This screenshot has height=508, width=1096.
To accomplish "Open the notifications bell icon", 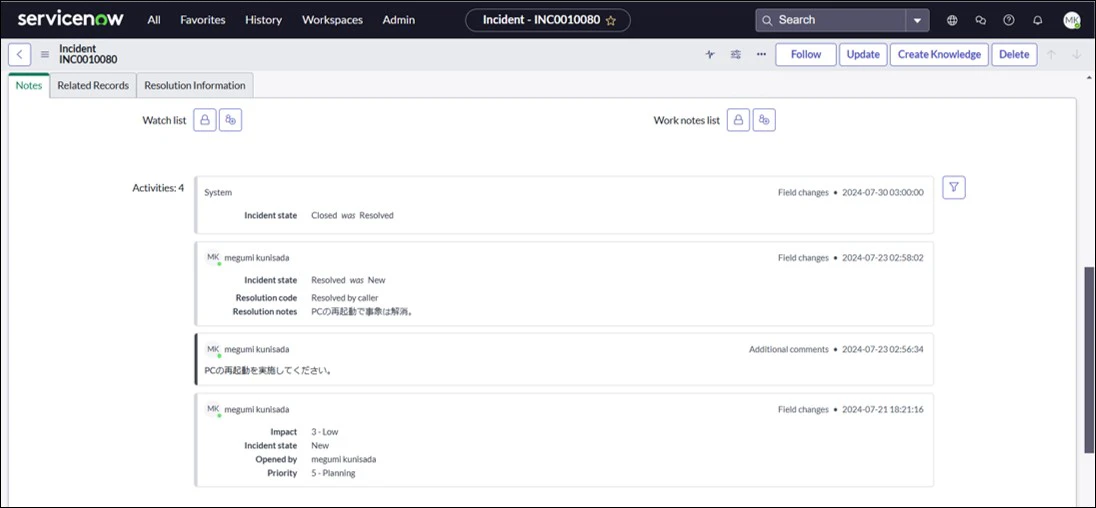I will [1037, 20].
